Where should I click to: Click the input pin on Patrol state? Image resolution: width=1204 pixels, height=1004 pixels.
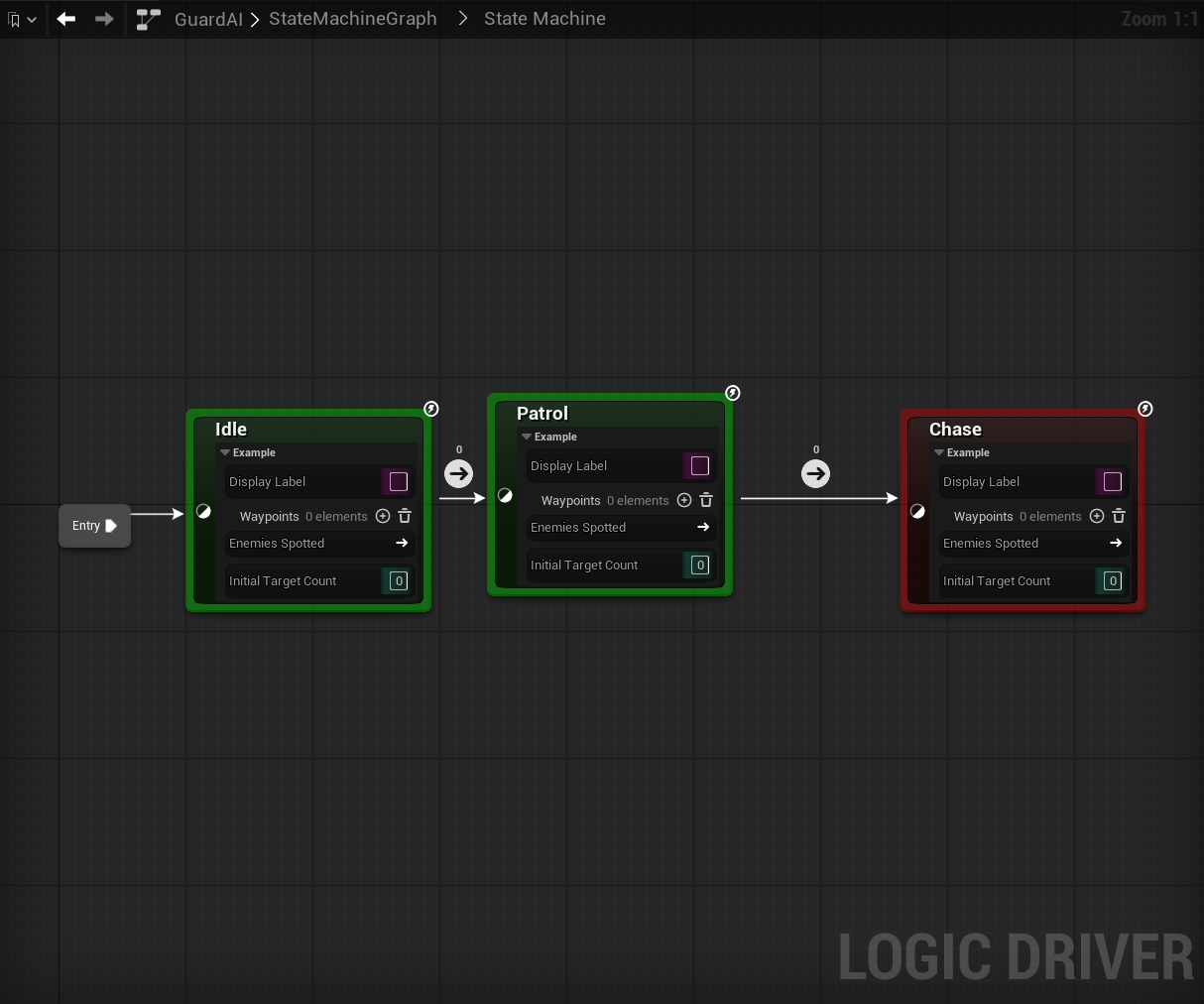pos(505,496)
